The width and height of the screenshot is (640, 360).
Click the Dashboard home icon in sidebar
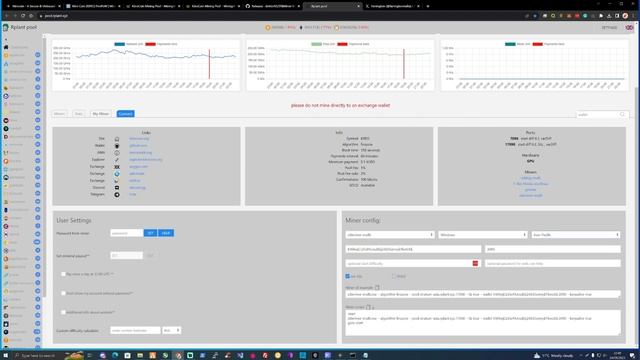click(6, 47)
